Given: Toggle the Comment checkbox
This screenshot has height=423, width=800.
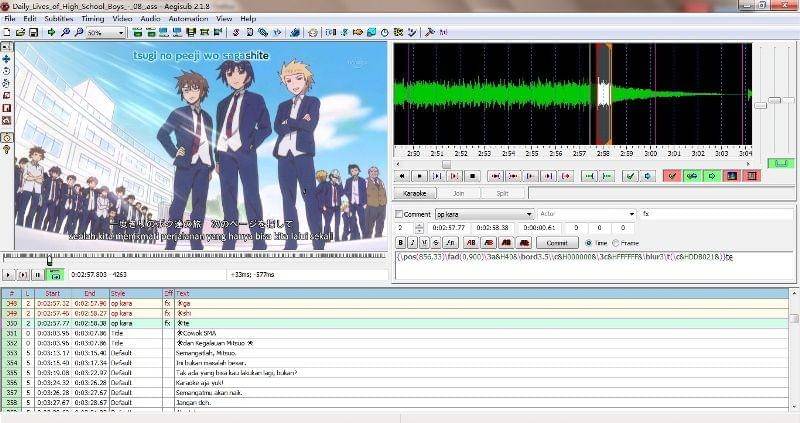Looking at the screenshot, I should tap(400, 214).
